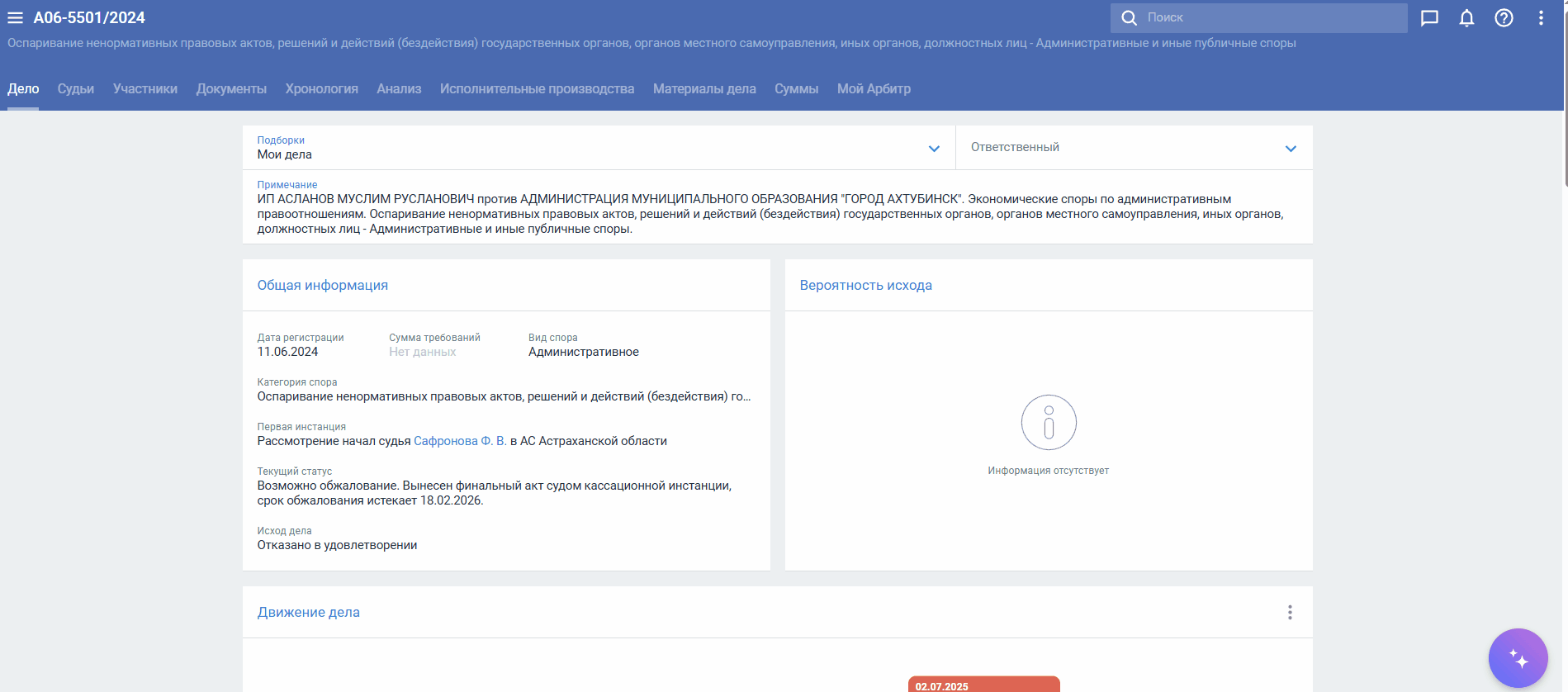Expand the Ответственный dropdown
The width and height of the screenshot is (1568, 692).
tap(1291, 149)
